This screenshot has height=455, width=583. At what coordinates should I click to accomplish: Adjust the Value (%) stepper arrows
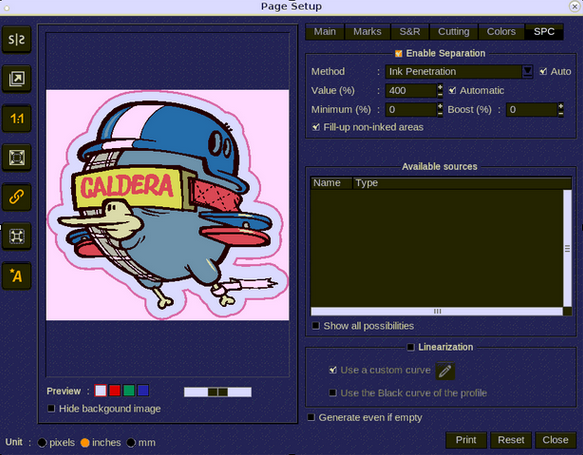pos(440,90)
